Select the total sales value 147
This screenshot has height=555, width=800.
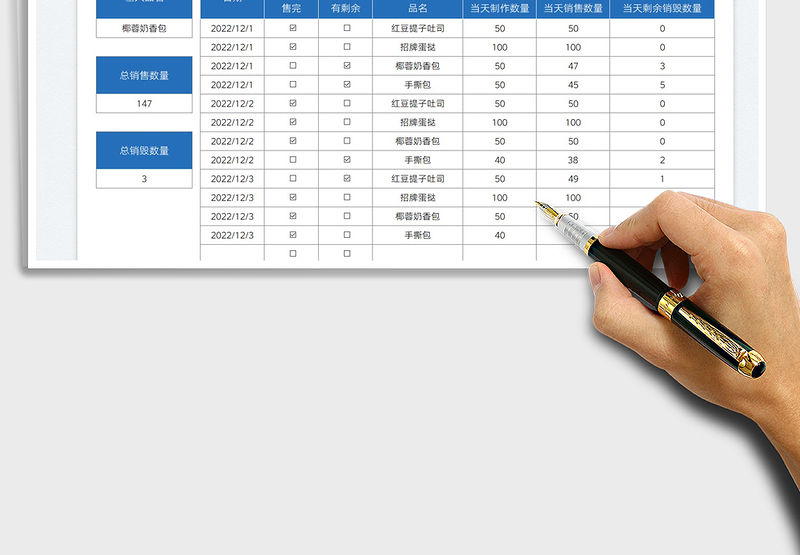point(144,103)
